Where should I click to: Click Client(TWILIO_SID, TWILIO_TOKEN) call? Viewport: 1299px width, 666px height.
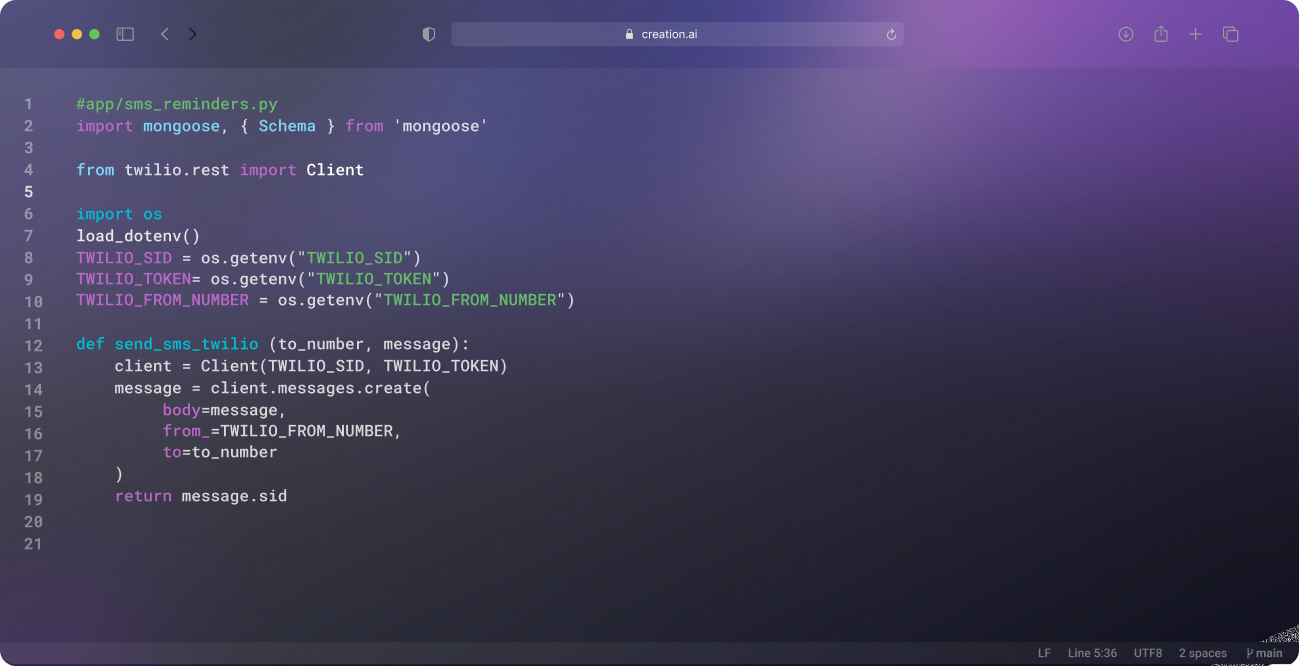(354, 367)
